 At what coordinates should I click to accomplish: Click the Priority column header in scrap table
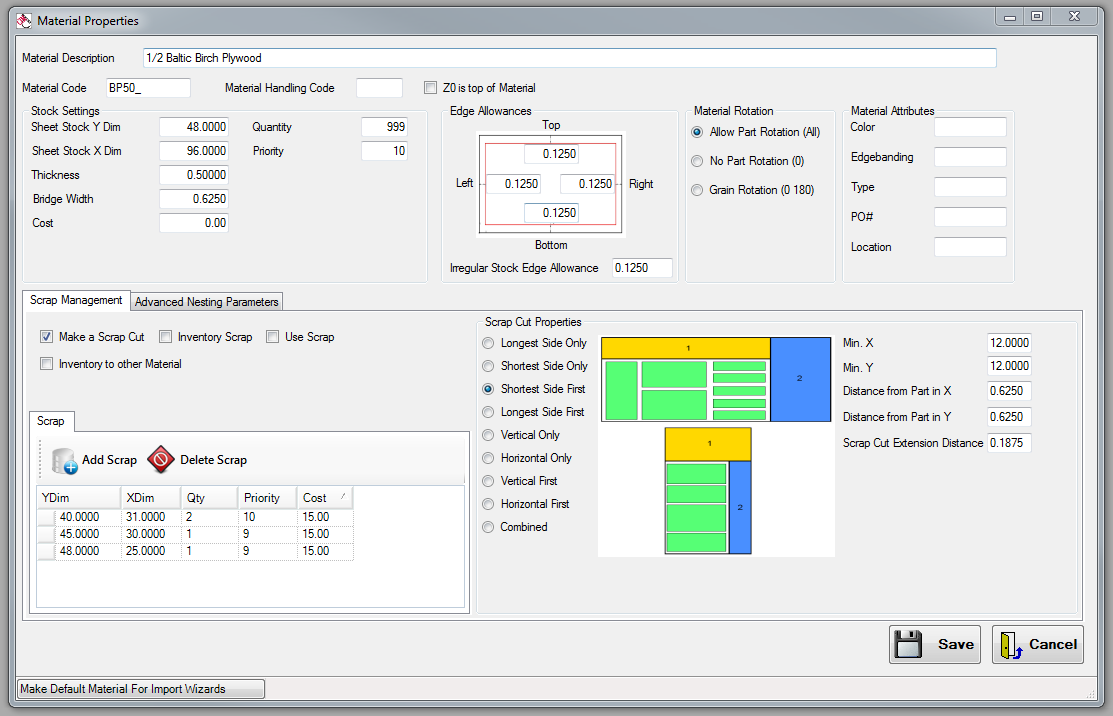267,497
